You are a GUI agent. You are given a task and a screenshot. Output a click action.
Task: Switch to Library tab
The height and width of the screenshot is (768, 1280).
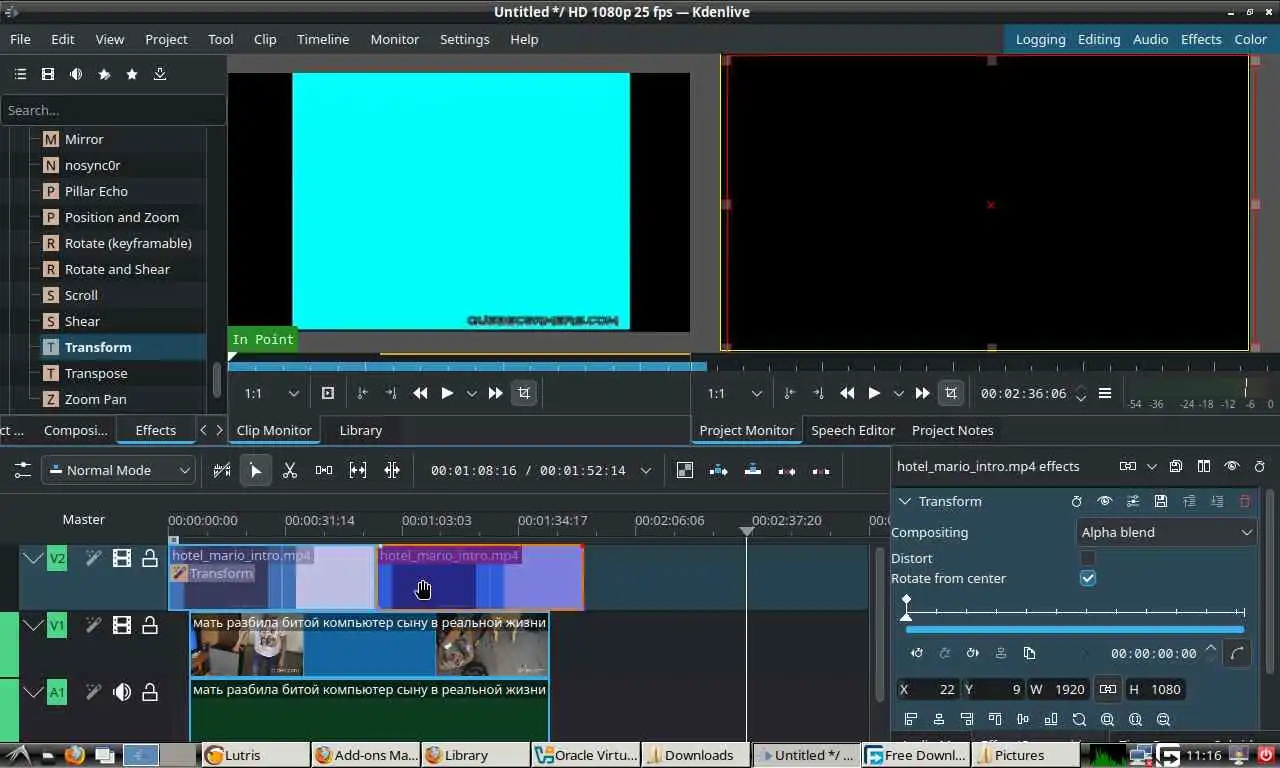[361, 430]
